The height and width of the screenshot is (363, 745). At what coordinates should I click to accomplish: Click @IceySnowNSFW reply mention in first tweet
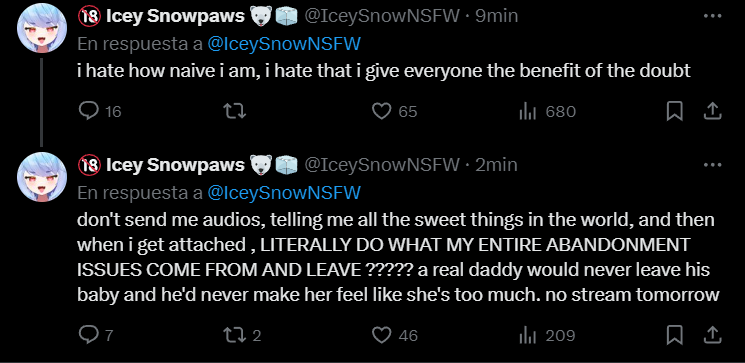tap(284, 44)
